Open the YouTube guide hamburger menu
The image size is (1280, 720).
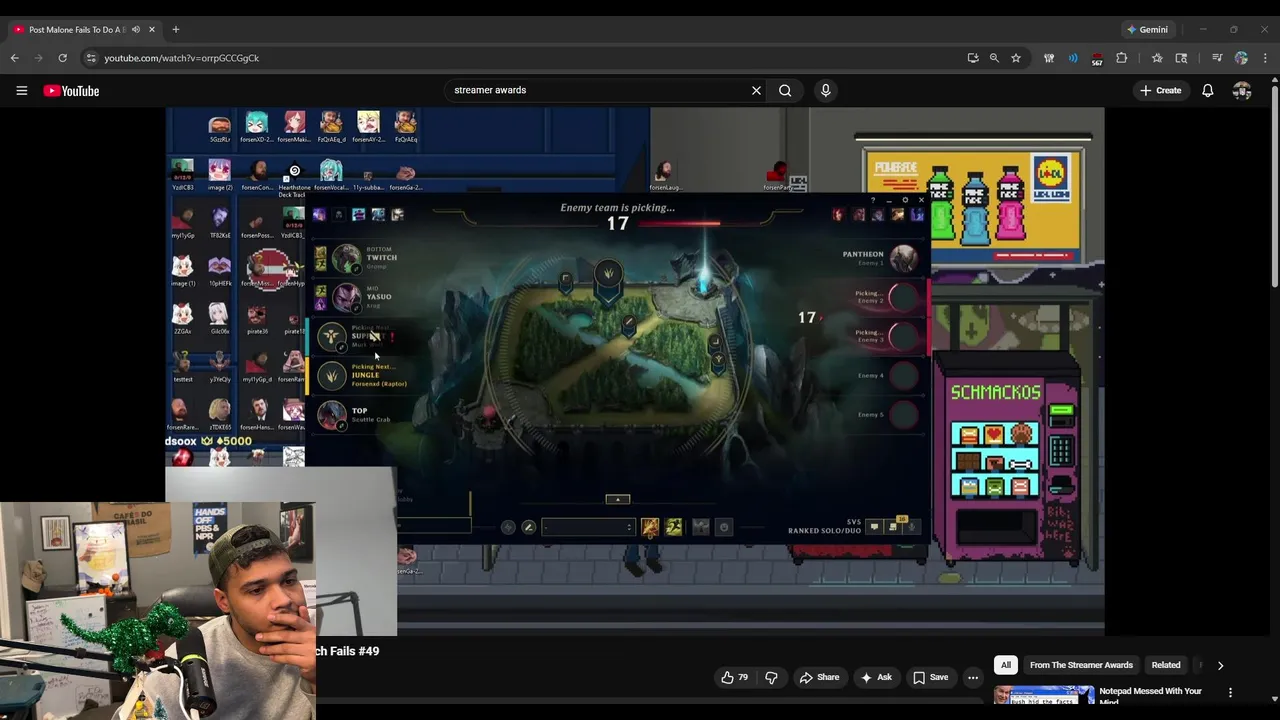(x=21, y=90)
